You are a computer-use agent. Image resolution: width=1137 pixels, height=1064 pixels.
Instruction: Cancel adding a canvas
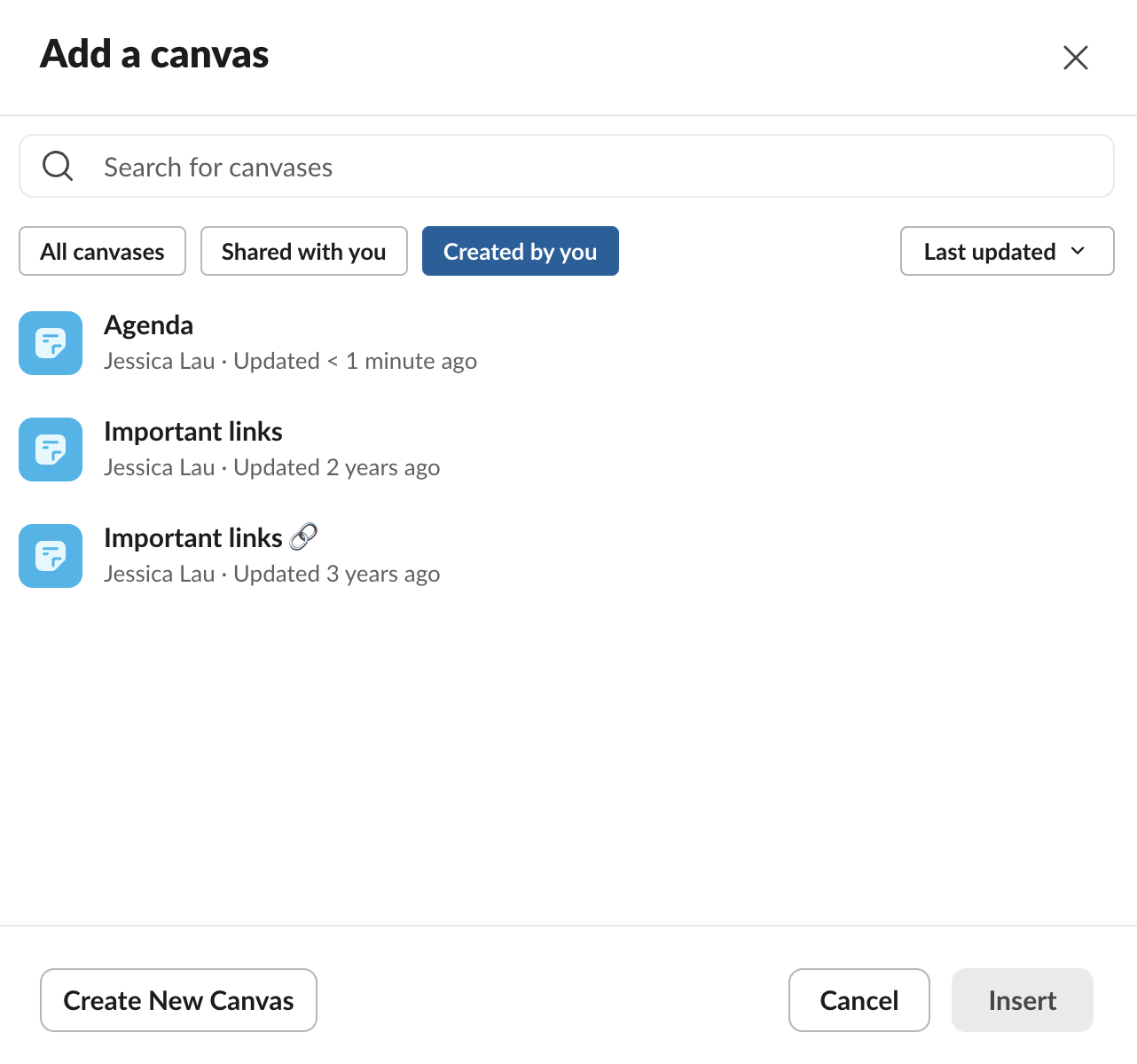pos(859,1000)
